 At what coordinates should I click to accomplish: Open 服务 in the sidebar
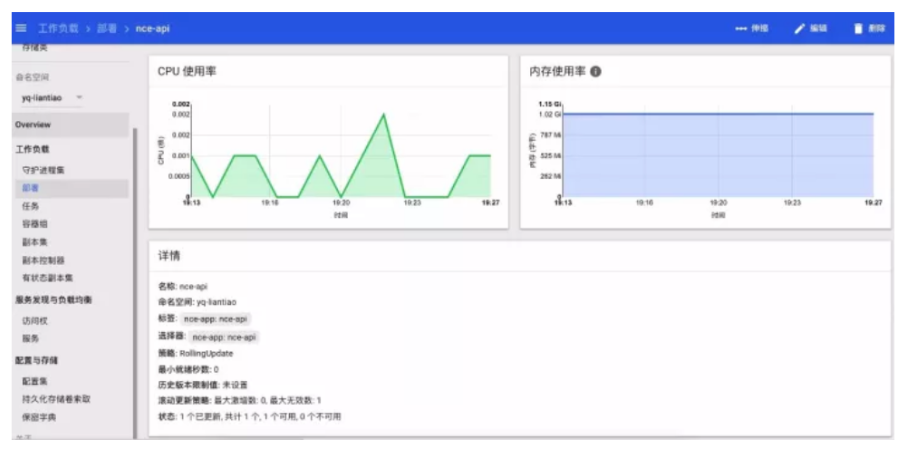click(31, 339)
